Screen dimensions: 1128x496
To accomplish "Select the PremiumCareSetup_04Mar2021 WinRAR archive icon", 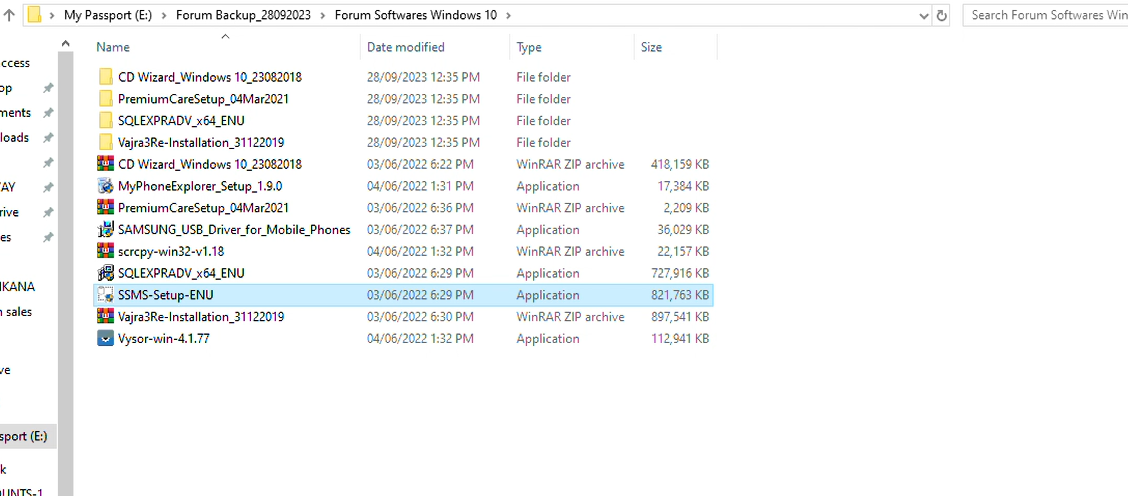I will pos(106,207).
